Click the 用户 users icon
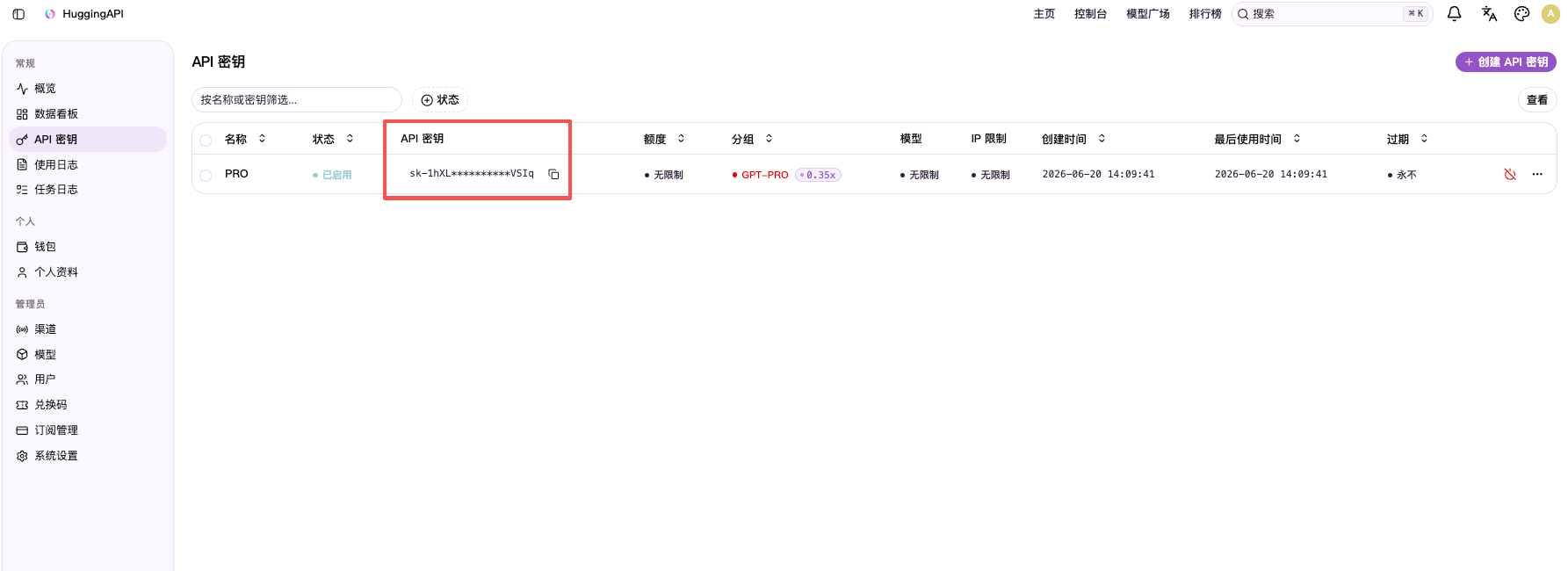 pos(23,379)
